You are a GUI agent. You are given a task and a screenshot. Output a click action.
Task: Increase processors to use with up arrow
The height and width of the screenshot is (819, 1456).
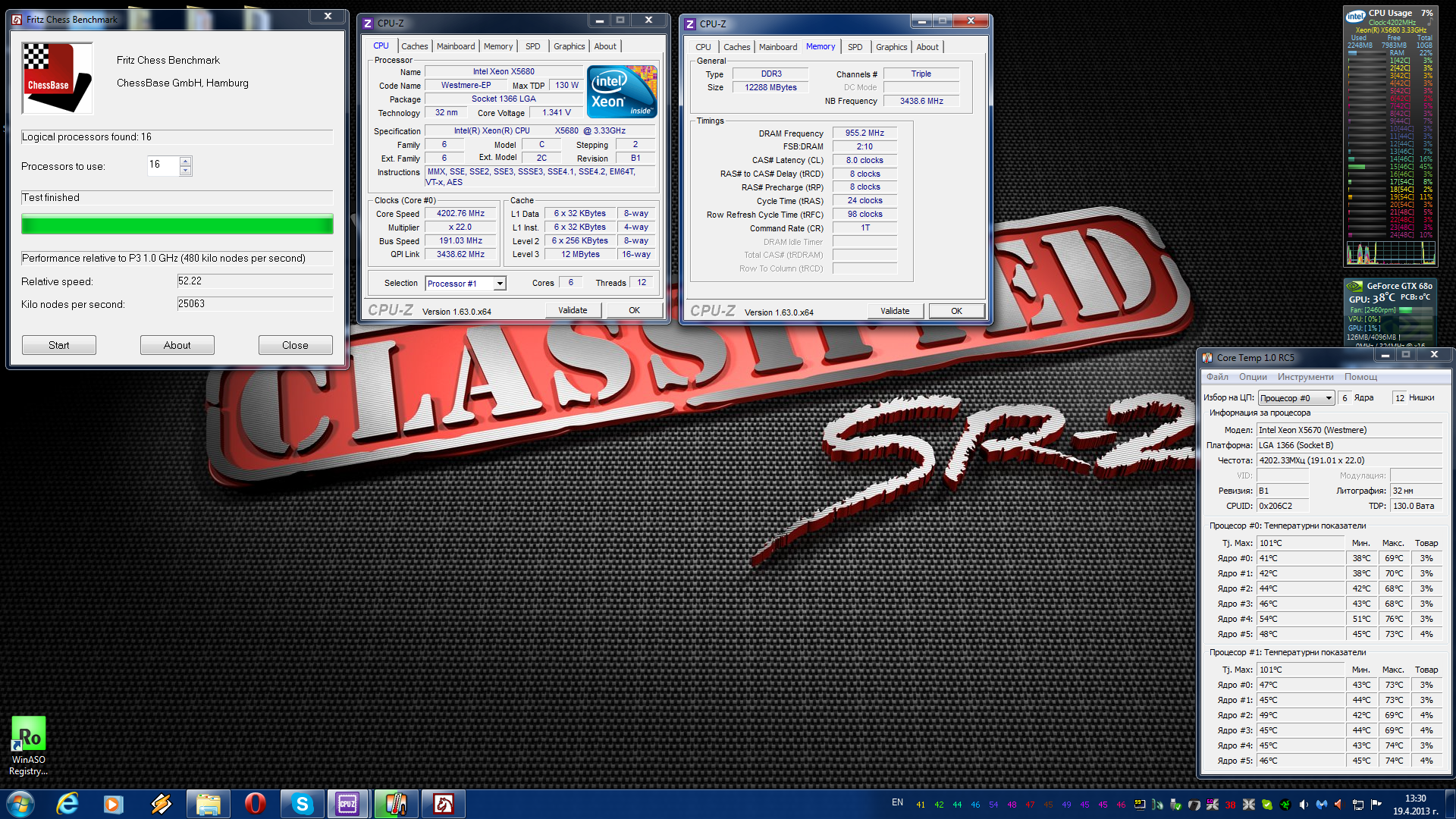(x=185, y=161)
